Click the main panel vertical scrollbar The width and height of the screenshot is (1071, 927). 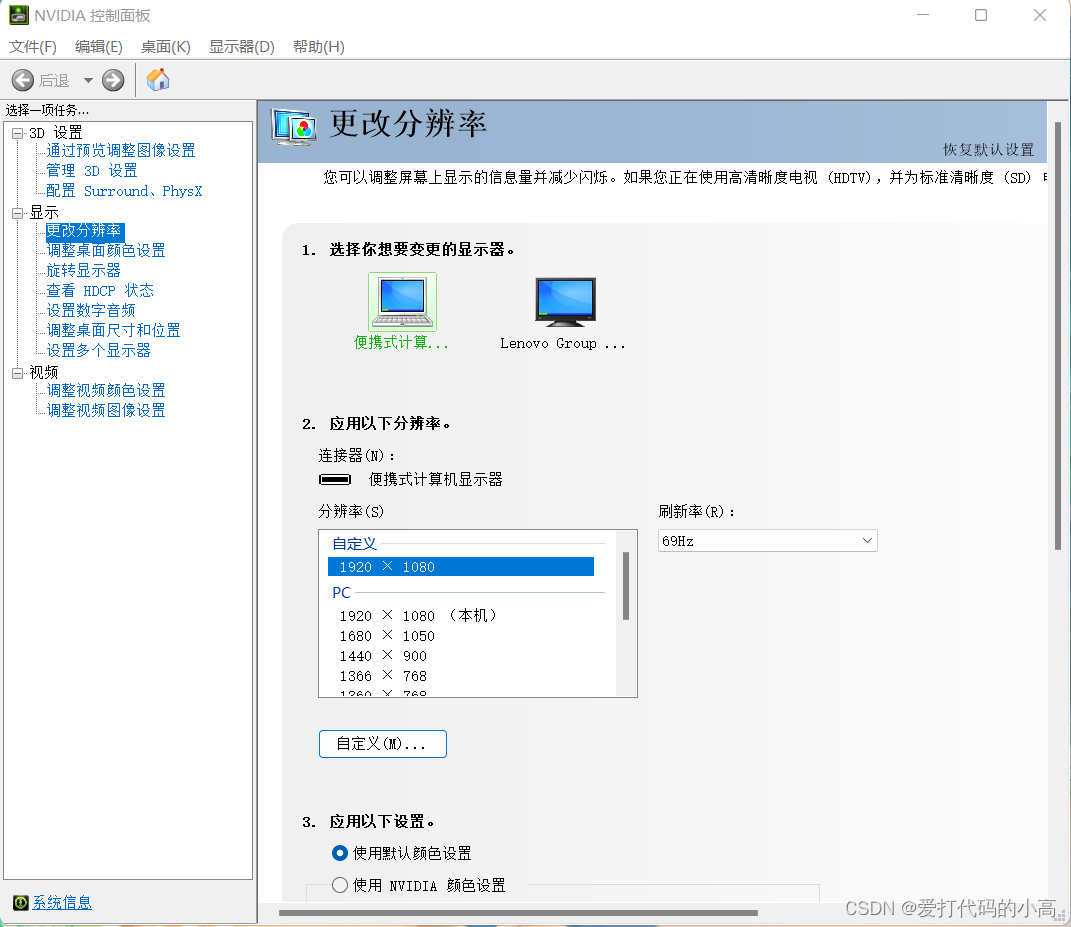(1058, 336)
